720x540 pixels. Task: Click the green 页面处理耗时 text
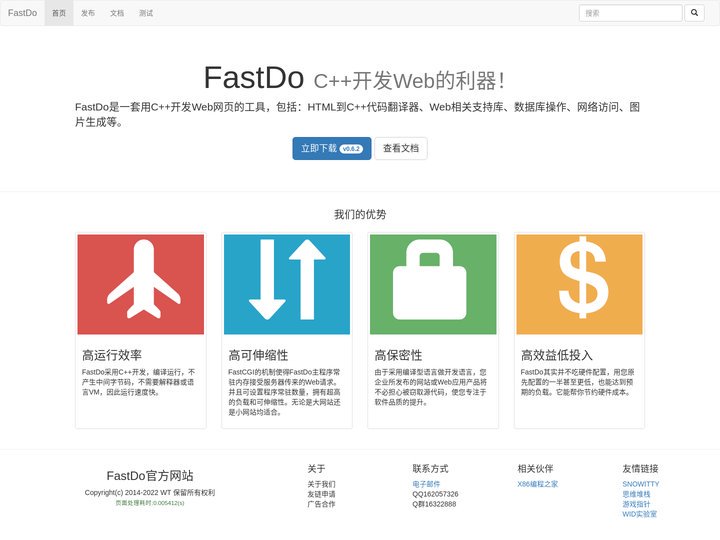tap(150, 503)
